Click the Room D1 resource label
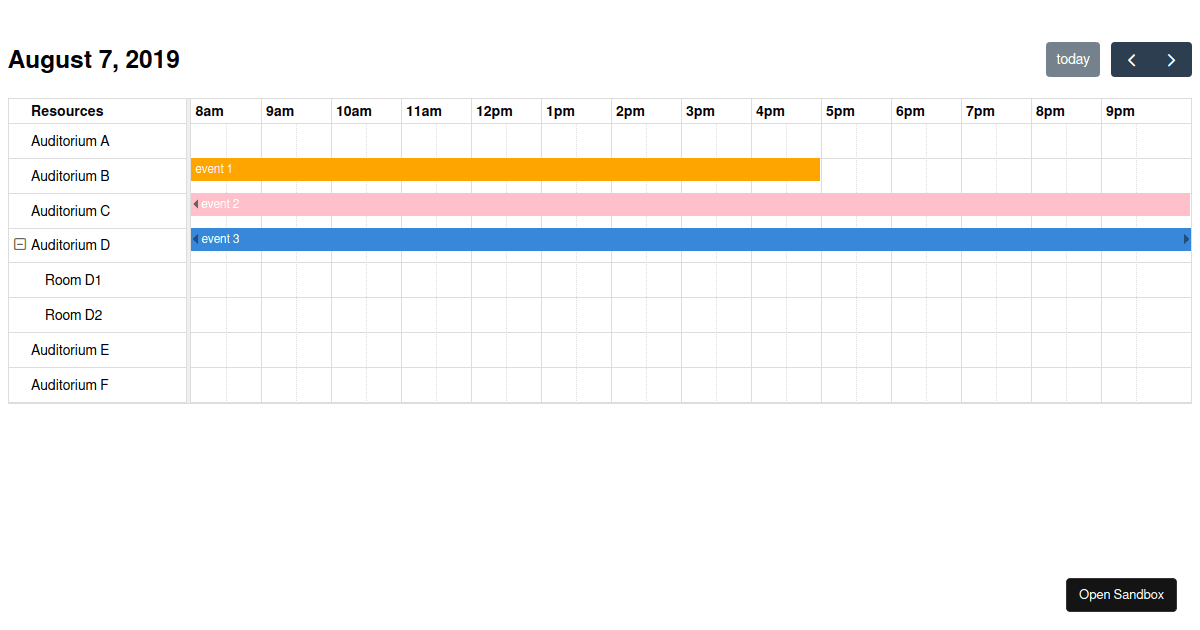The height and width of the screenshot is (630, 1200). click(73, 280)
